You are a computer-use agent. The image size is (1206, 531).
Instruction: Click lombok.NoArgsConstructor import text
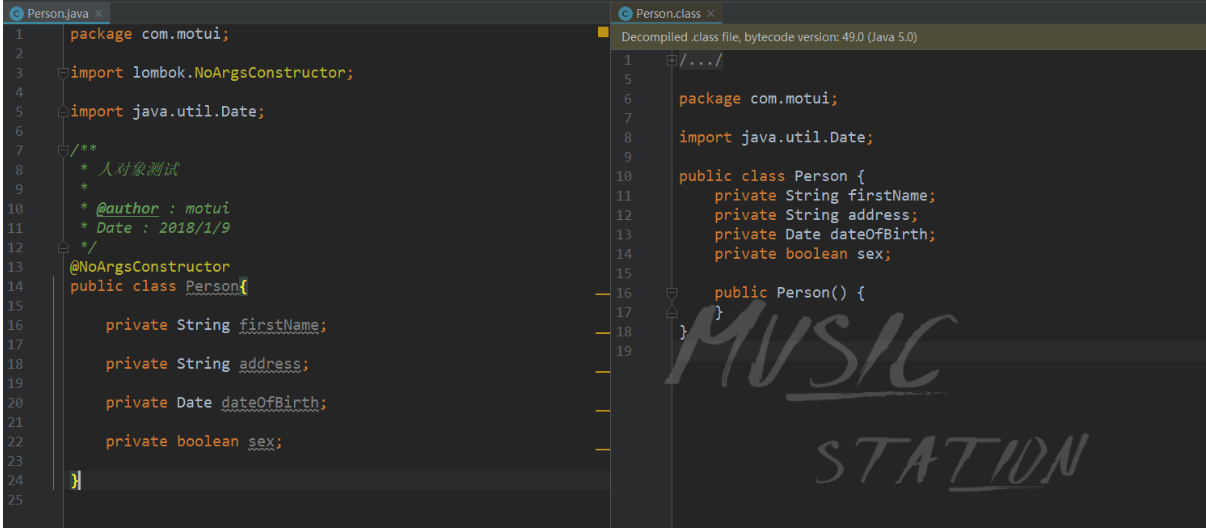[x=239, y=73]
